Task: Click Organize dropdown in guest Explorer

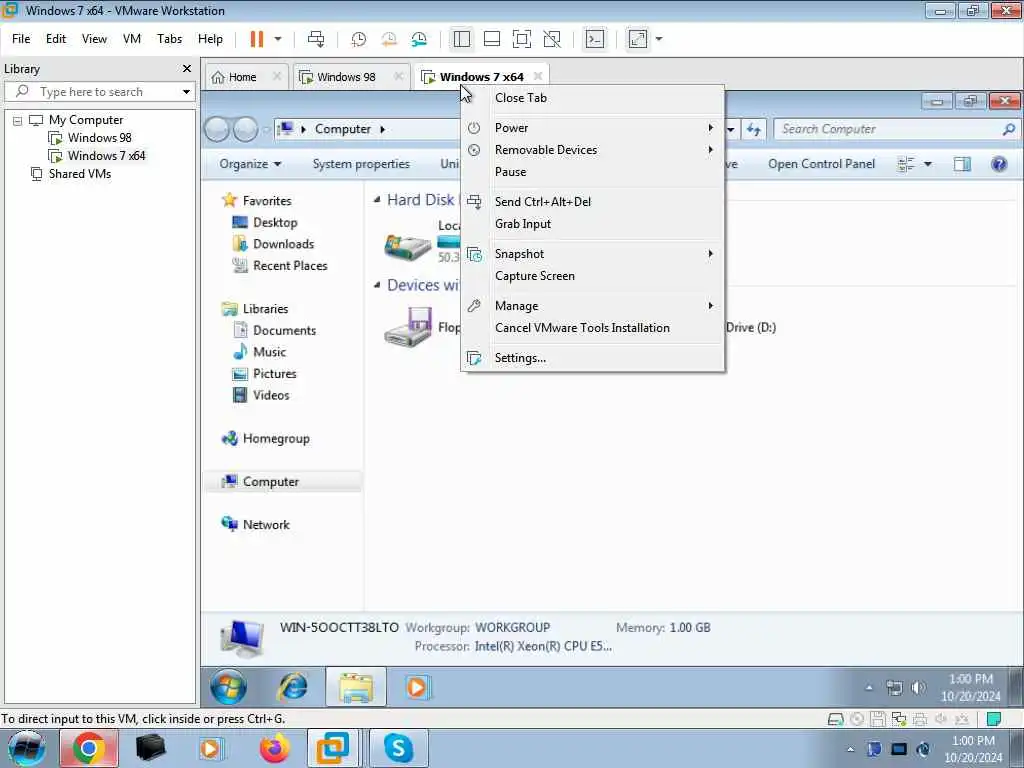Action: coord(250,164)
